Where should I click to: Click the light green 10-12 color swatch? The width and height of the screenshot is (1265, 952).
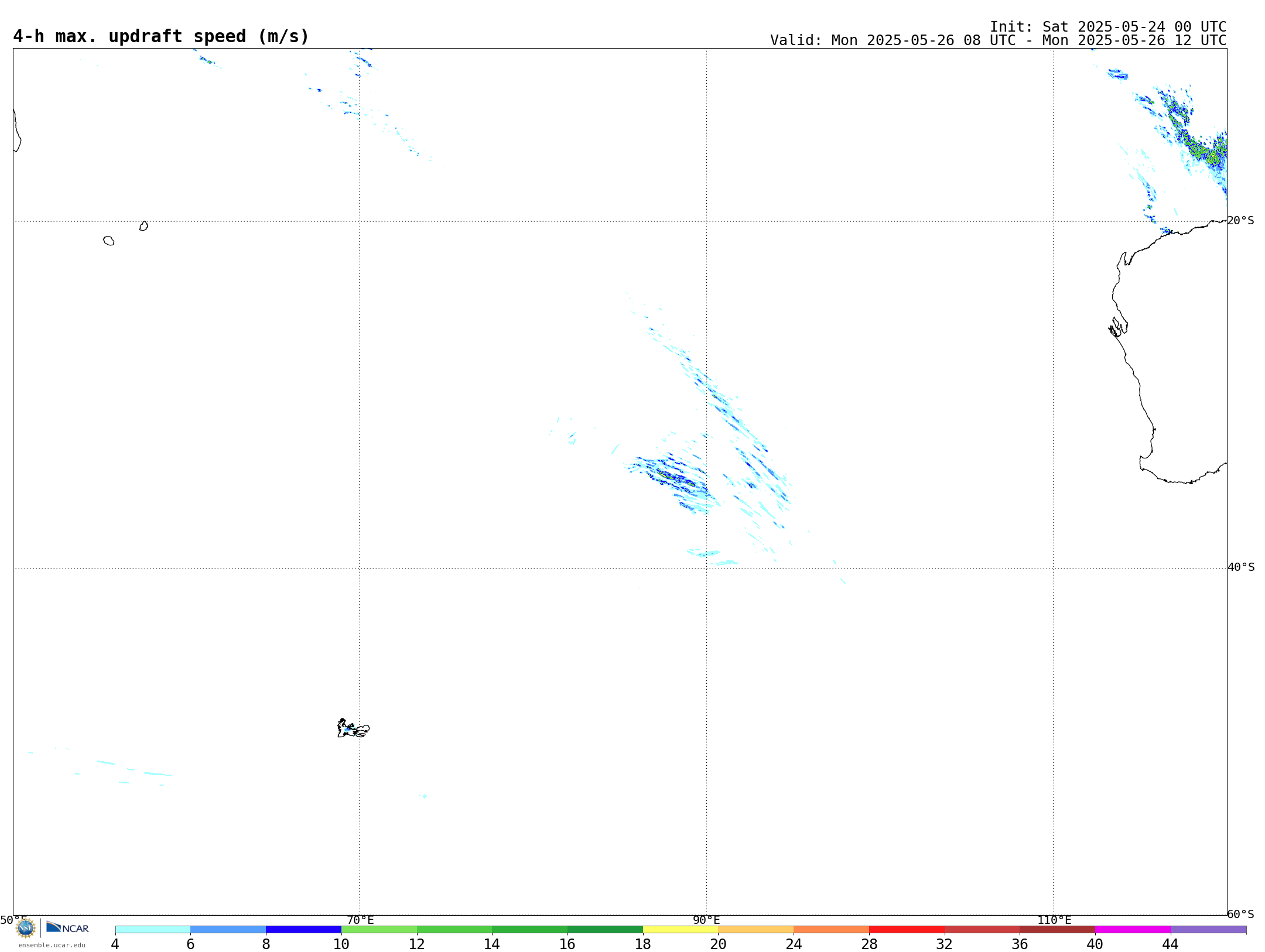(379, 929)
